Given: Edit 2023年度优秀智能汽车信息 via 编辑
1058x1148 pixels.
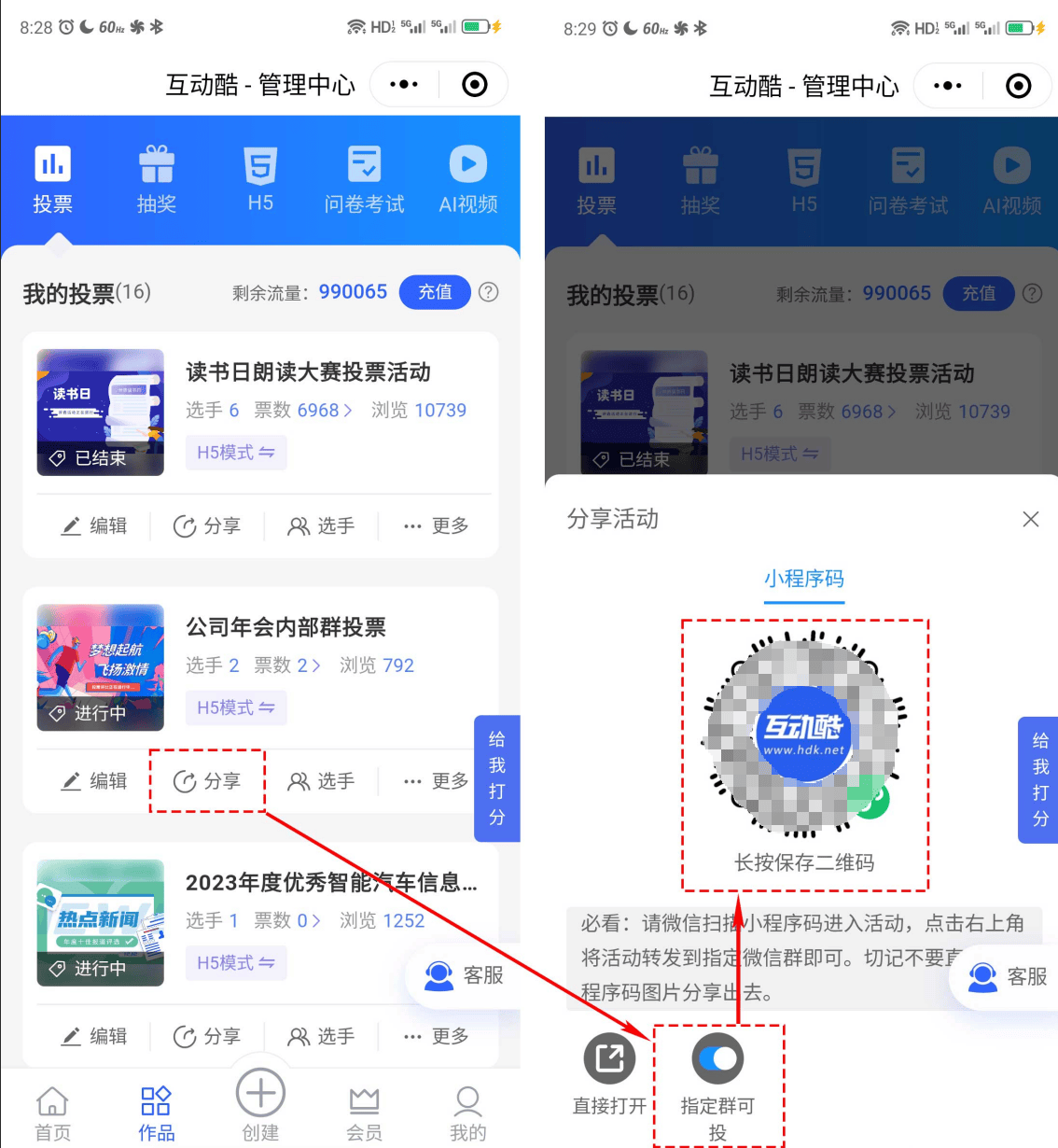Looking at the screenshot, I should pyautogui.click(x=94, y=1037).
